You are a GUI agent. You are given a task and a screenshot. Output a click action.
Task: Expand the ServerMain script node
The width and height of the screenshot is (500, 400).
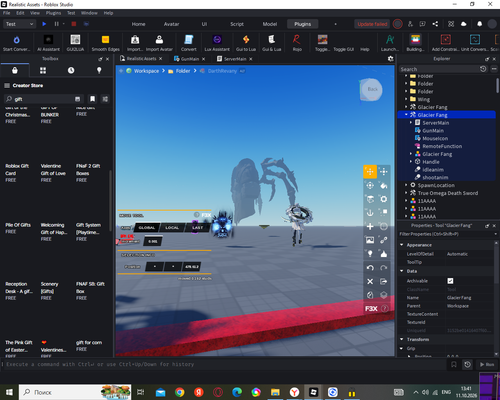411,123
